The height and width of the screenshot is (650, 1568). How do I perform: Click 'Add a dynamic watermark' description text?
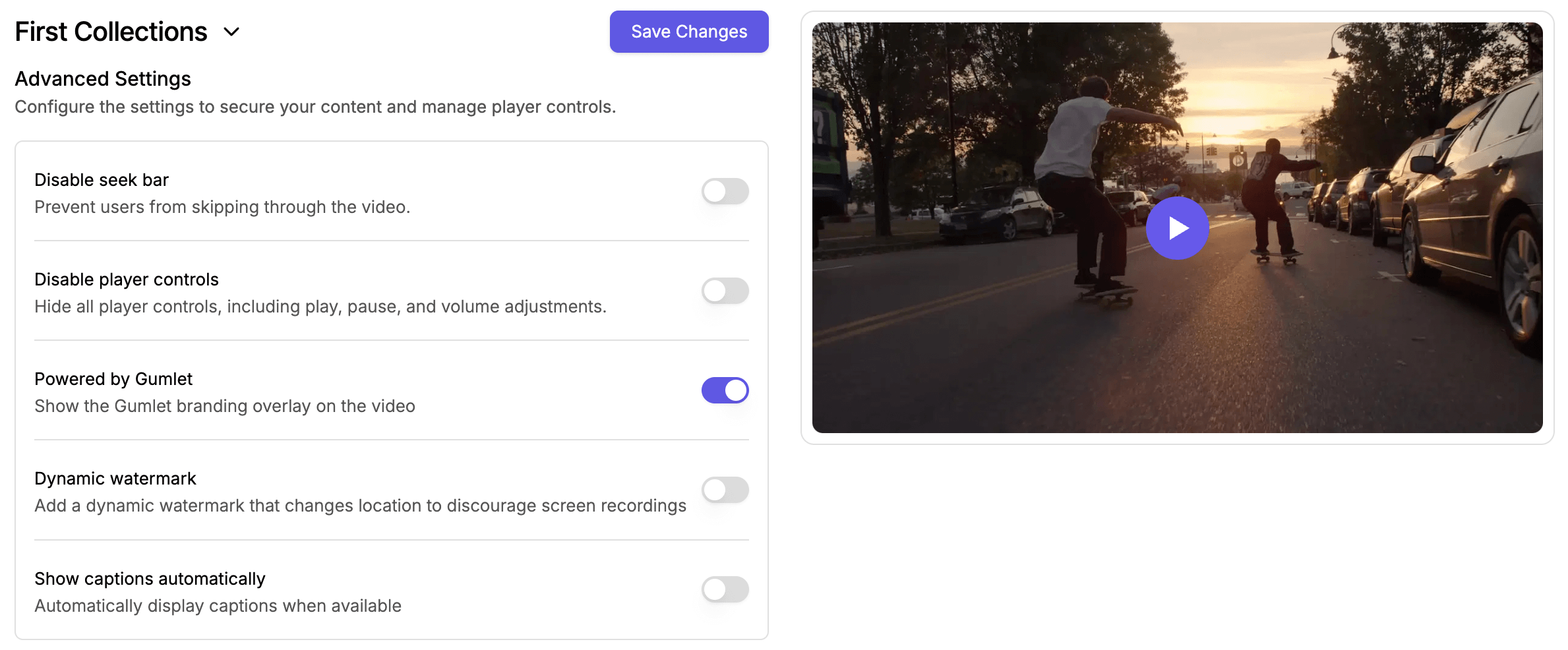coord(360,506)
